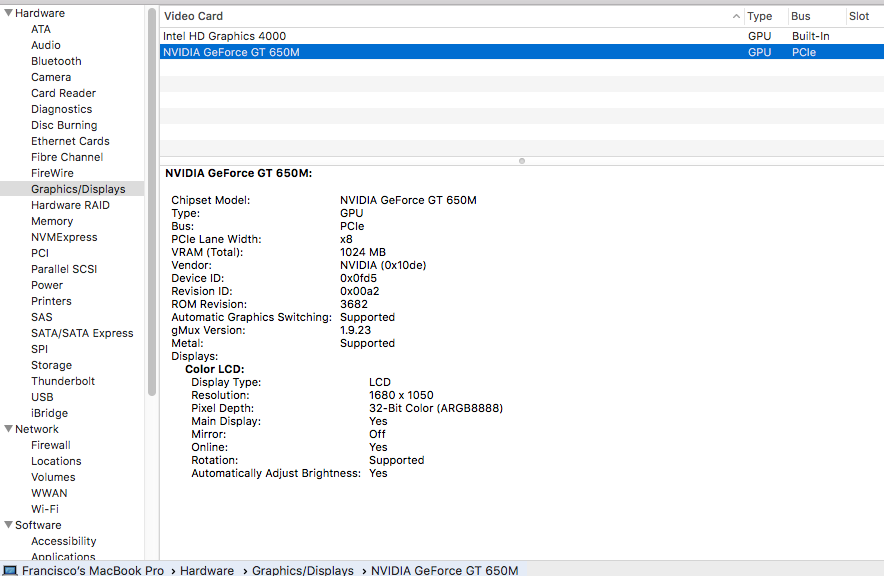Viewport: 884px width, 576px height.
Task: Select SAS in the sidebar
Action: coord(42,317)
